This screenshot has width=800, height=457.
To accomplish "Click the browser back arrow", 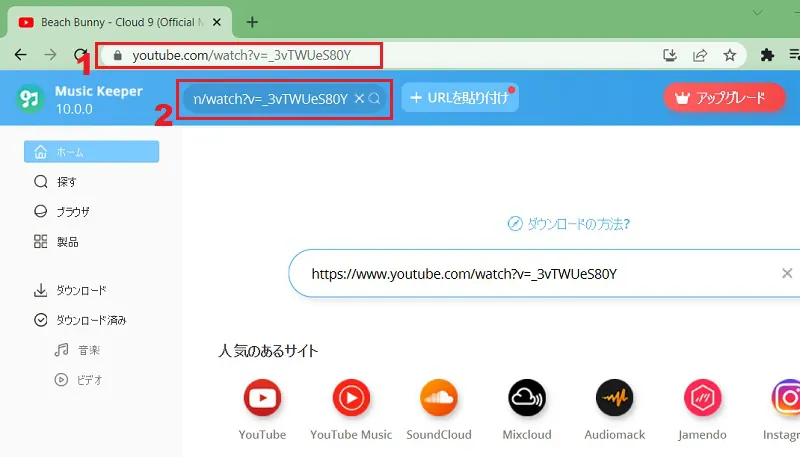I will pyautogui.click(x=20, y=55).
